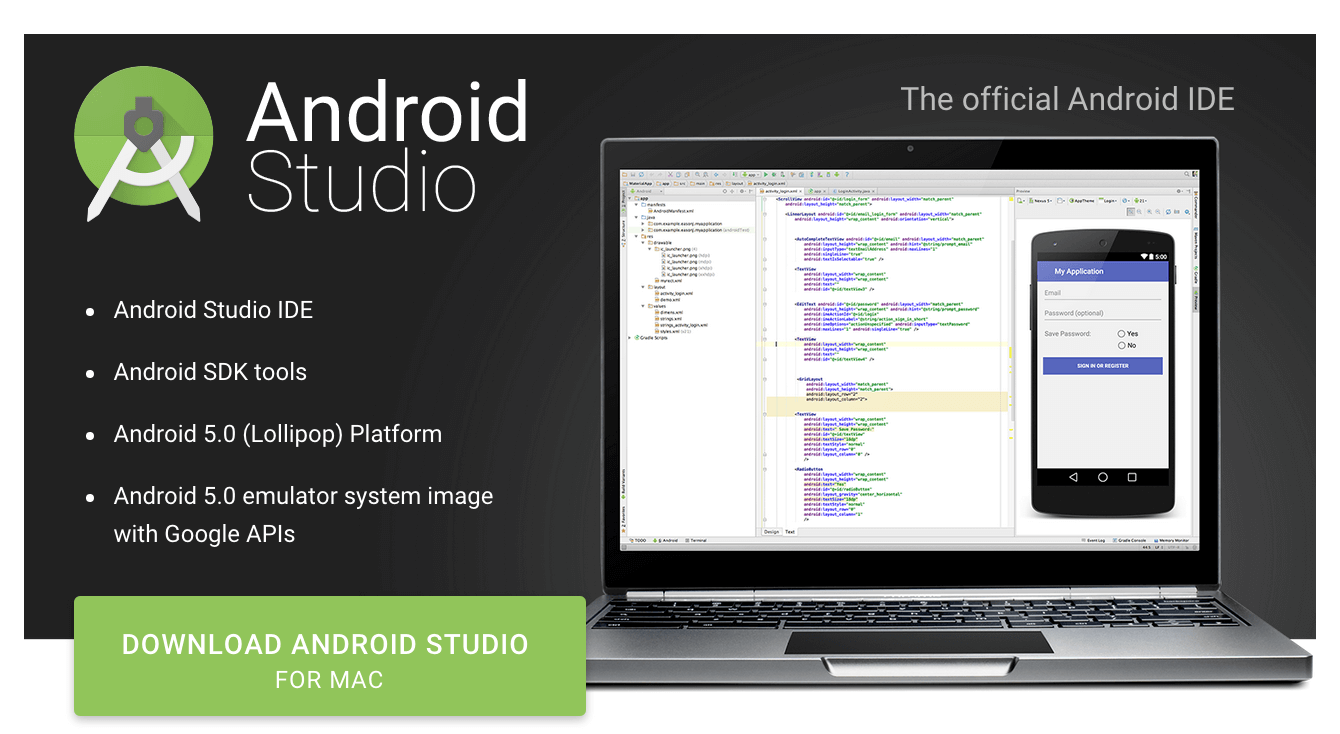This screenshot has height=734, width=1340.
Task: Click the green Run arrow in IDE toolbar
Action: coord(766,175)
